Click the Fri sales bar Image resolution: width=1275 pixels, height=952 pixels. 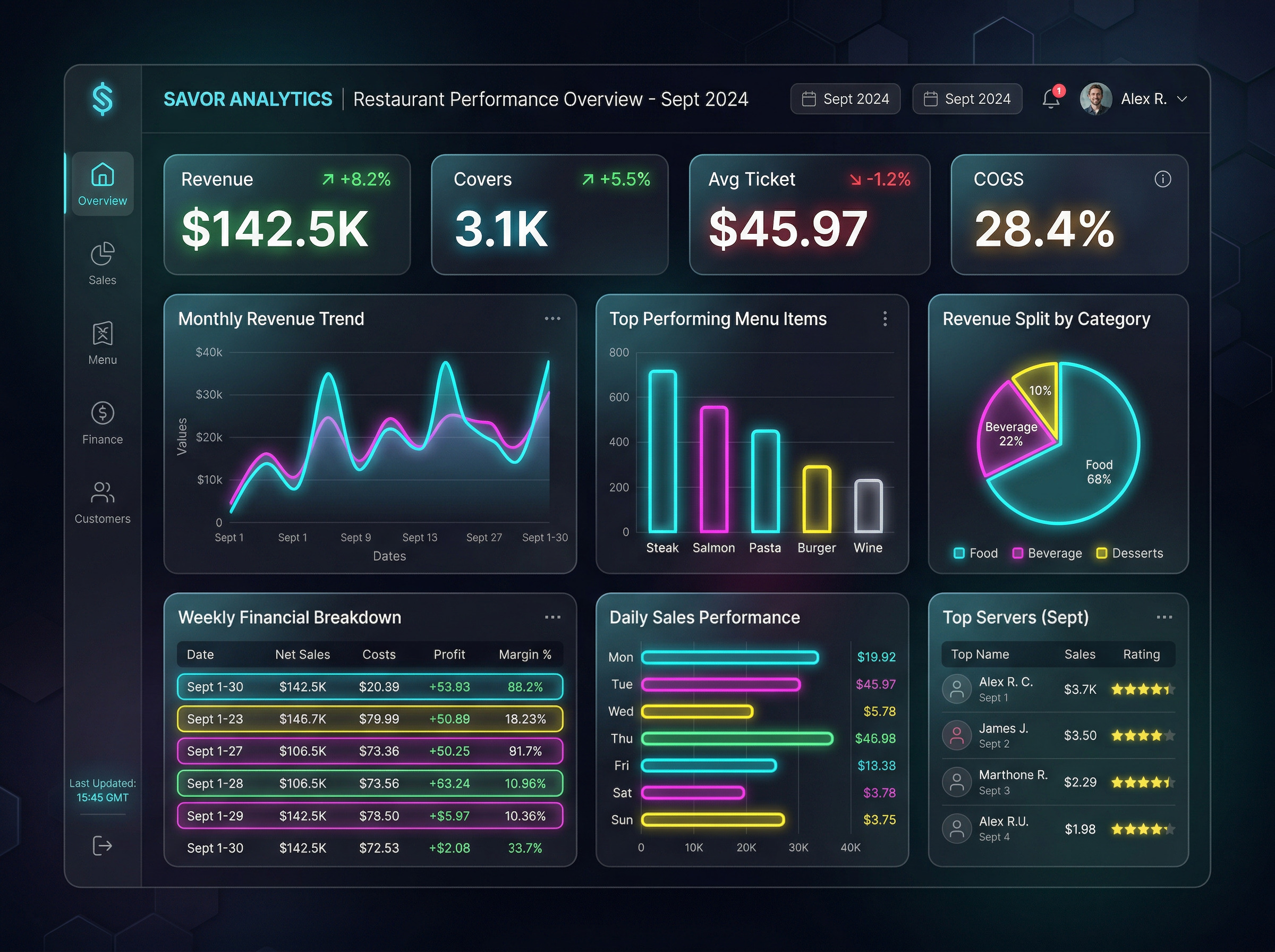tap(709, 766)
